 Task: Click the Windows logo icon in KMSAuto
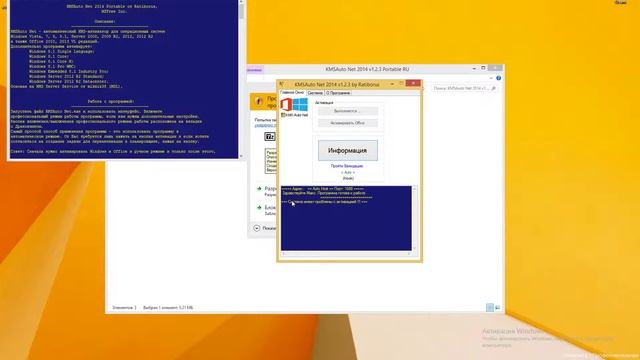(300, 104)
